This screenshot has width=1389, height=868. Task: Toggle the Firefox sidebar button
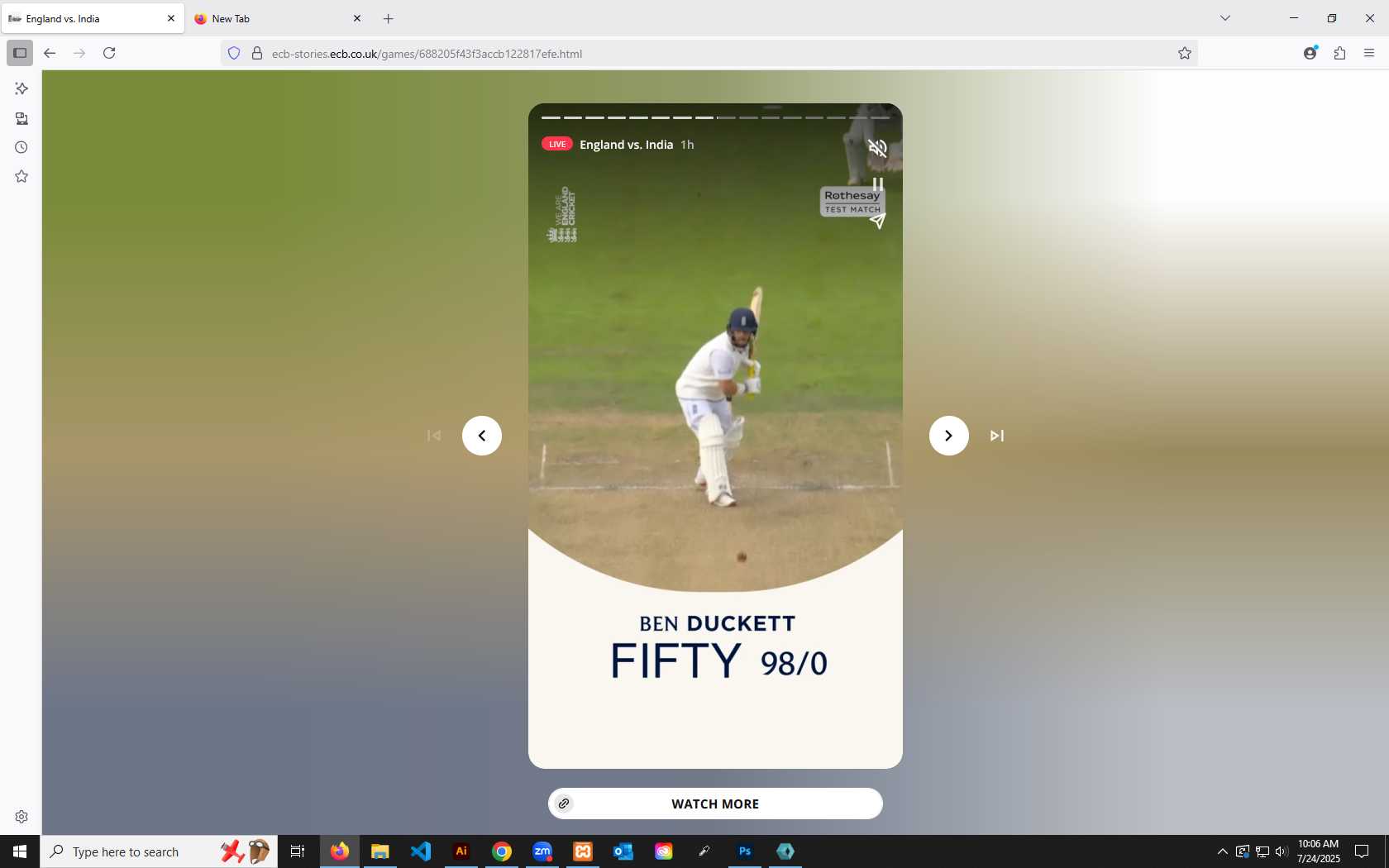[x=20, y=53]
